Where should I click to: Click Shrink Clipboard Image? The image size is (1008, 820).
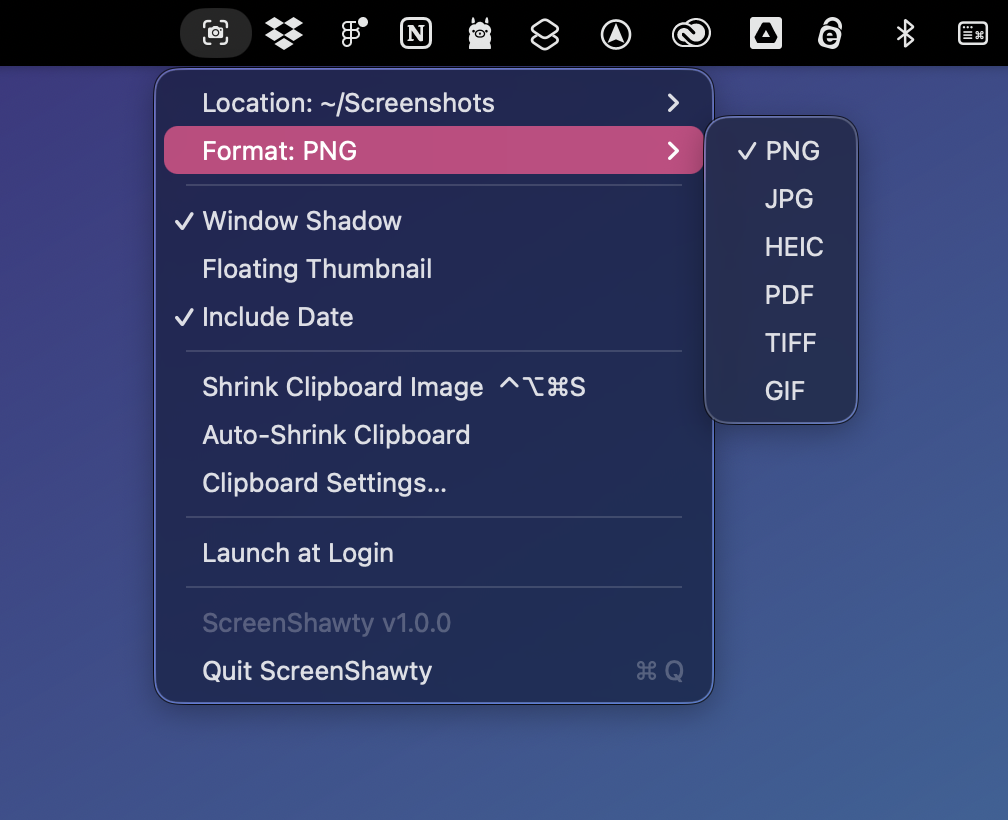343,387
